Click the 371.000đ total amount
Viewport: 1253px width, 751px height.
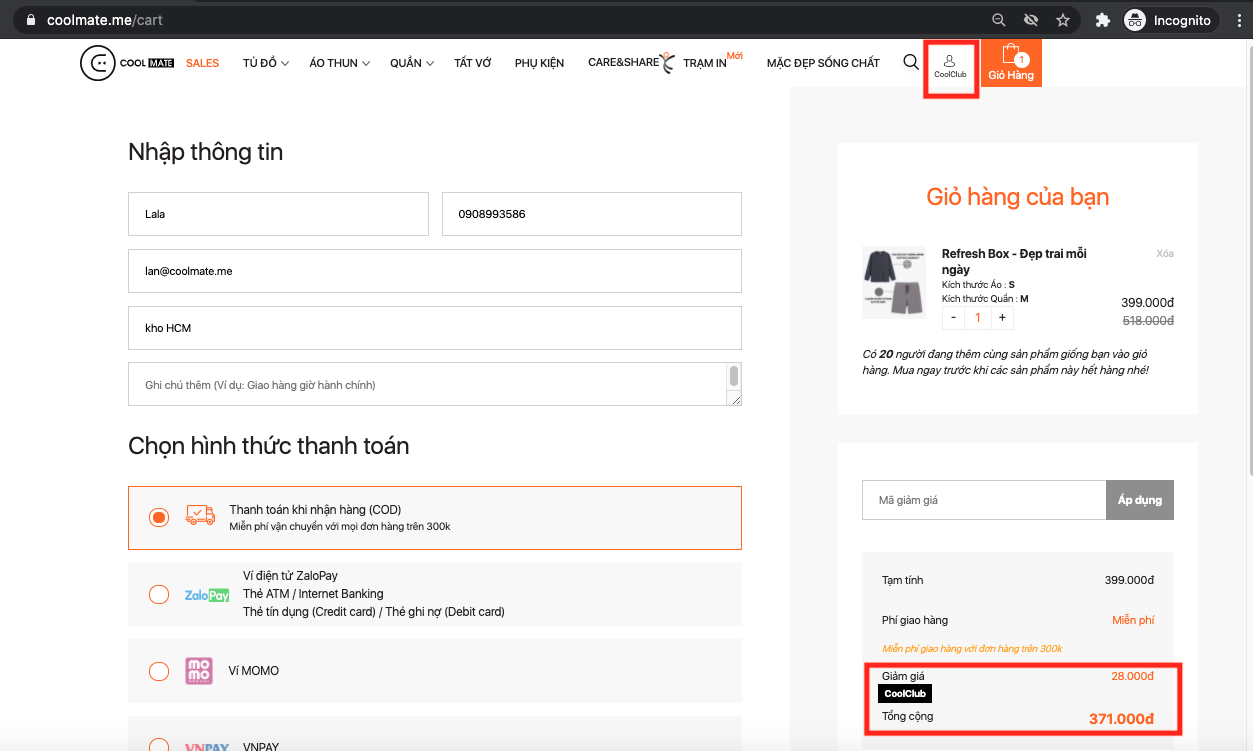[x=1121, y=718]
